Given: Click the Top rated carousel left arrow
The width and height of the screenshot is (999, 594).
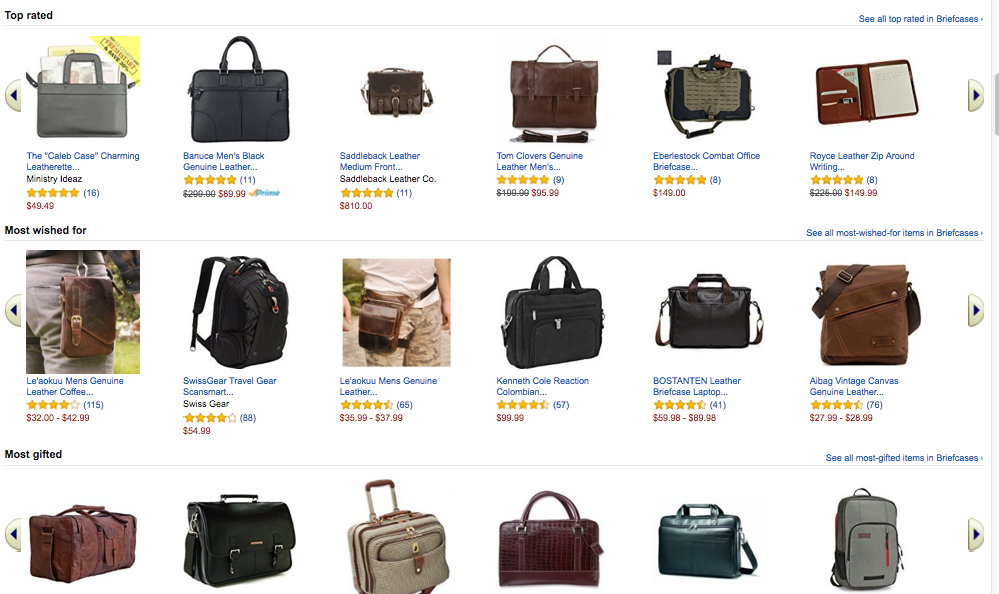Looking at the screenshot, I should (x=13, y=96).
